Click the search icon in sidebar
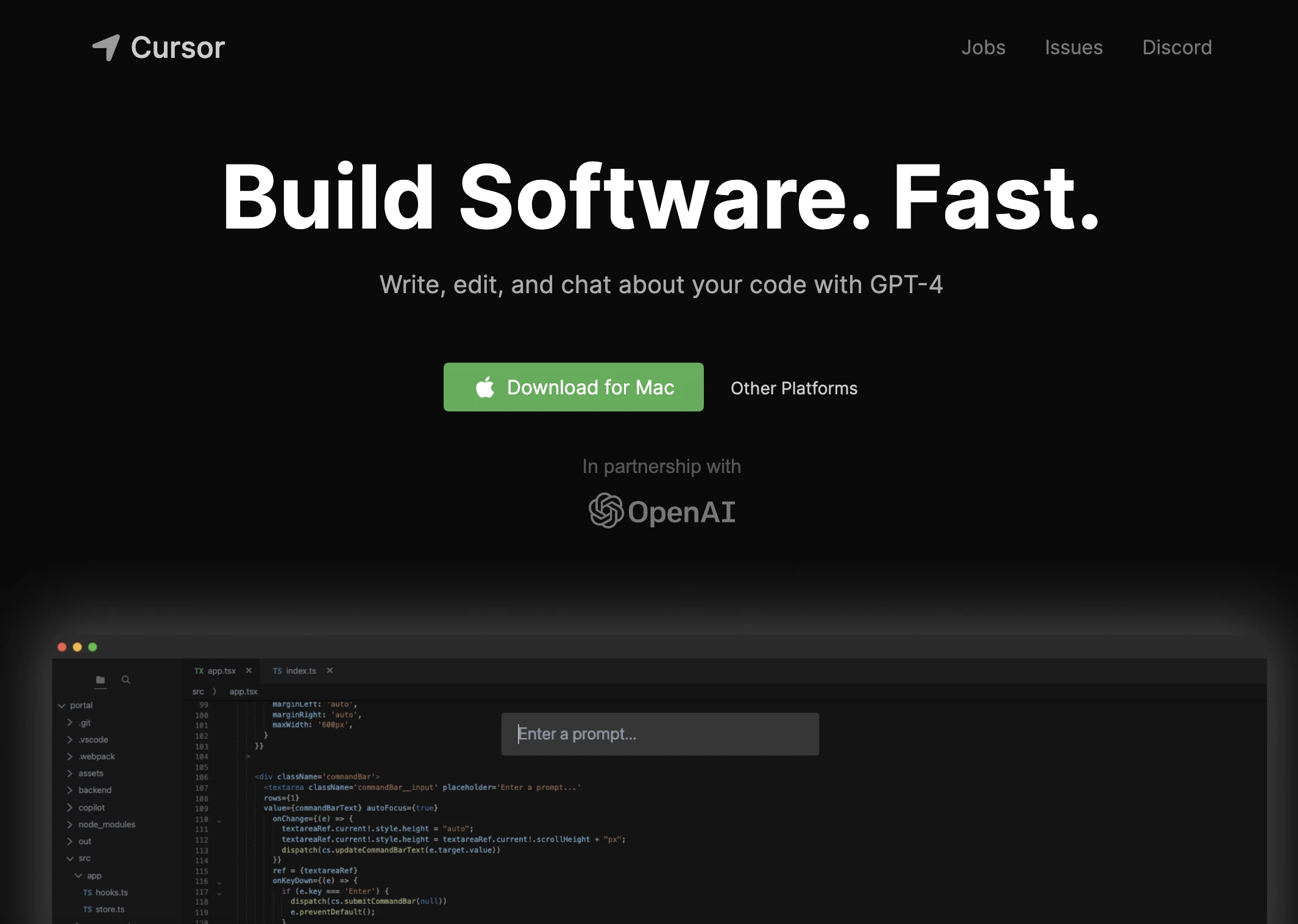This screenshot has width=1298, height=924. point(126,681)
